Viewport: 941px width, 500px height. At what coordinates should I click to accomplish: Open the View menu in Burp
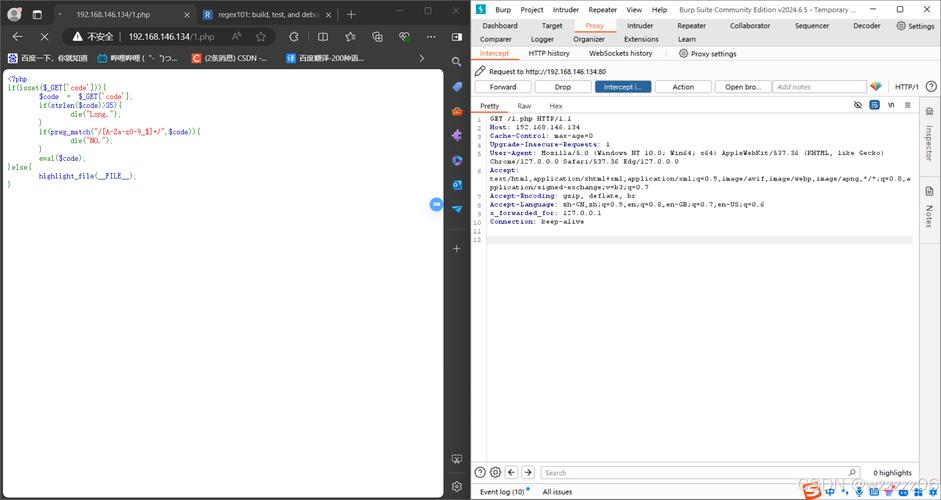click(x=634, y=10)
